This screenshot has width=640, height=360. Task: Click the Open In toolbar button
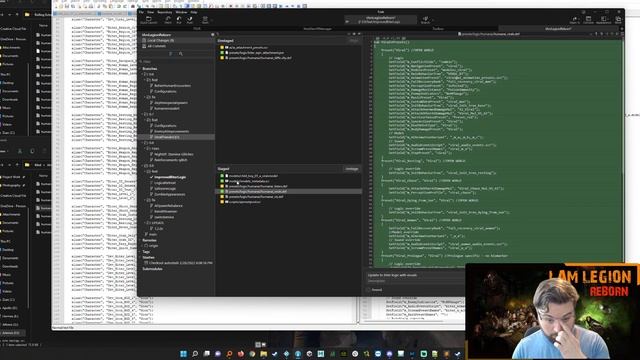[575, 20]
